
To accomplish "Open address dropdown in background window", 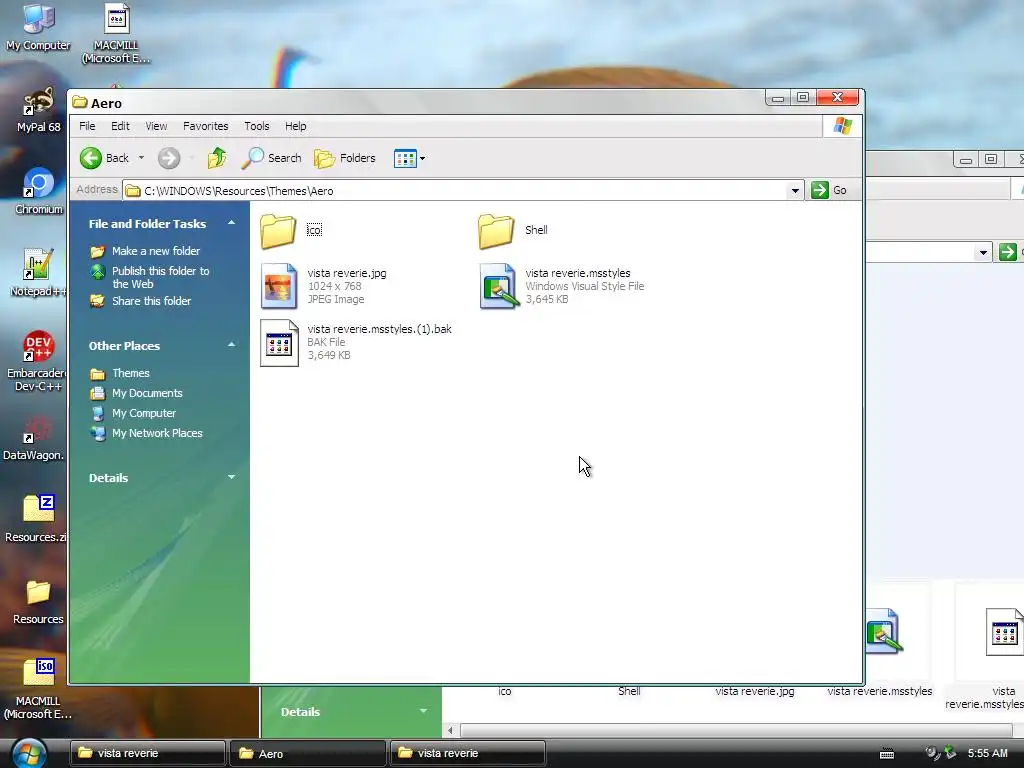I will coord(983,252).
